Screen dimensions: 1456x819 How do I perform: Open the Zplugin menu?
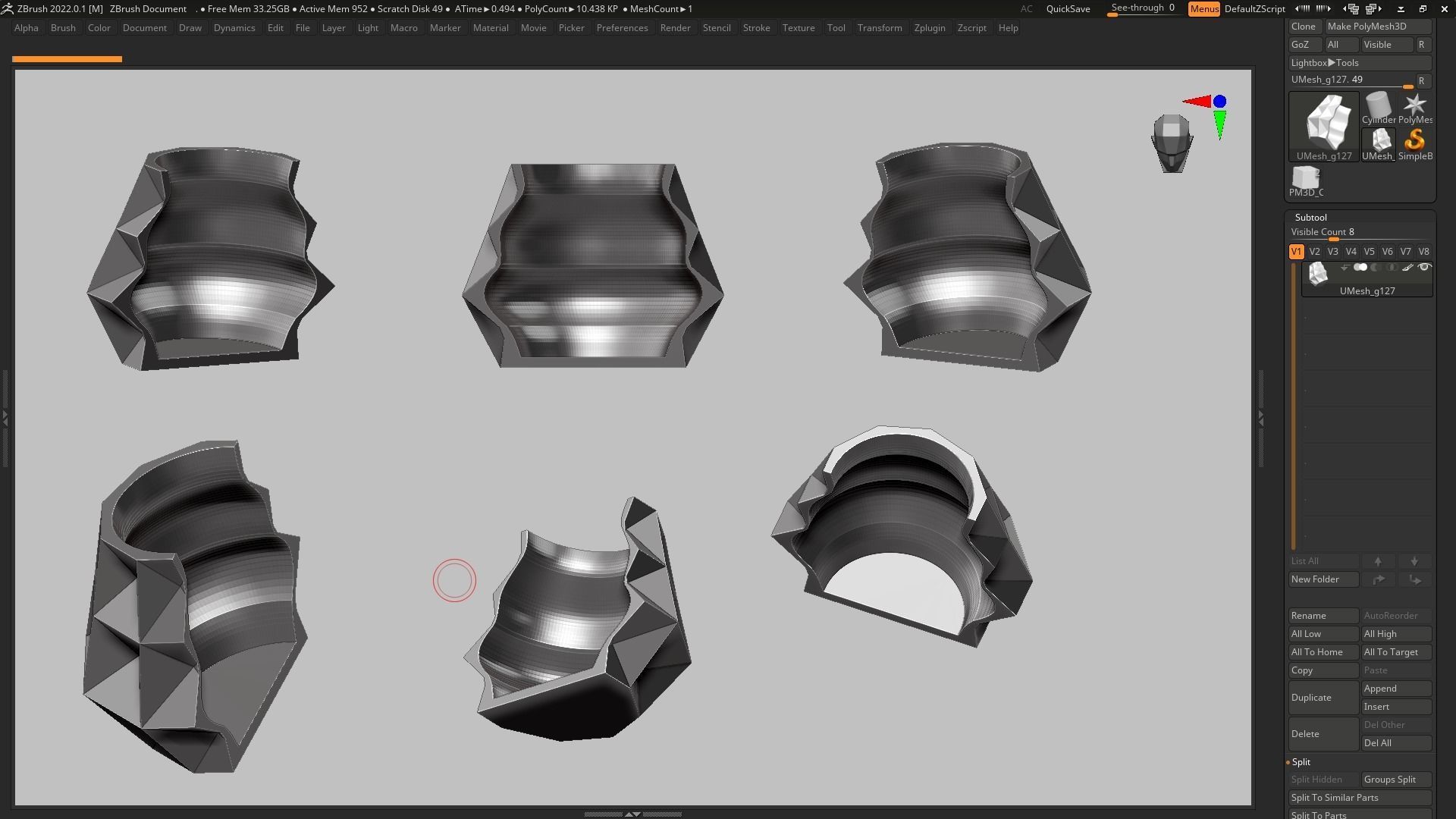coord(930,28)
